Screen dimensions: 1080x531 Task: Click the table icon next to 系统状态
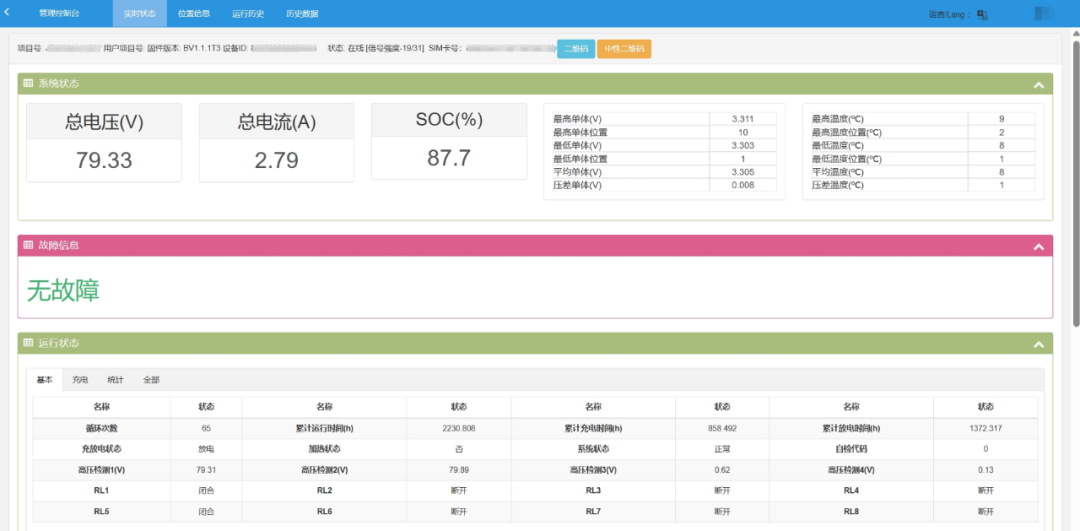coord(28,83)
